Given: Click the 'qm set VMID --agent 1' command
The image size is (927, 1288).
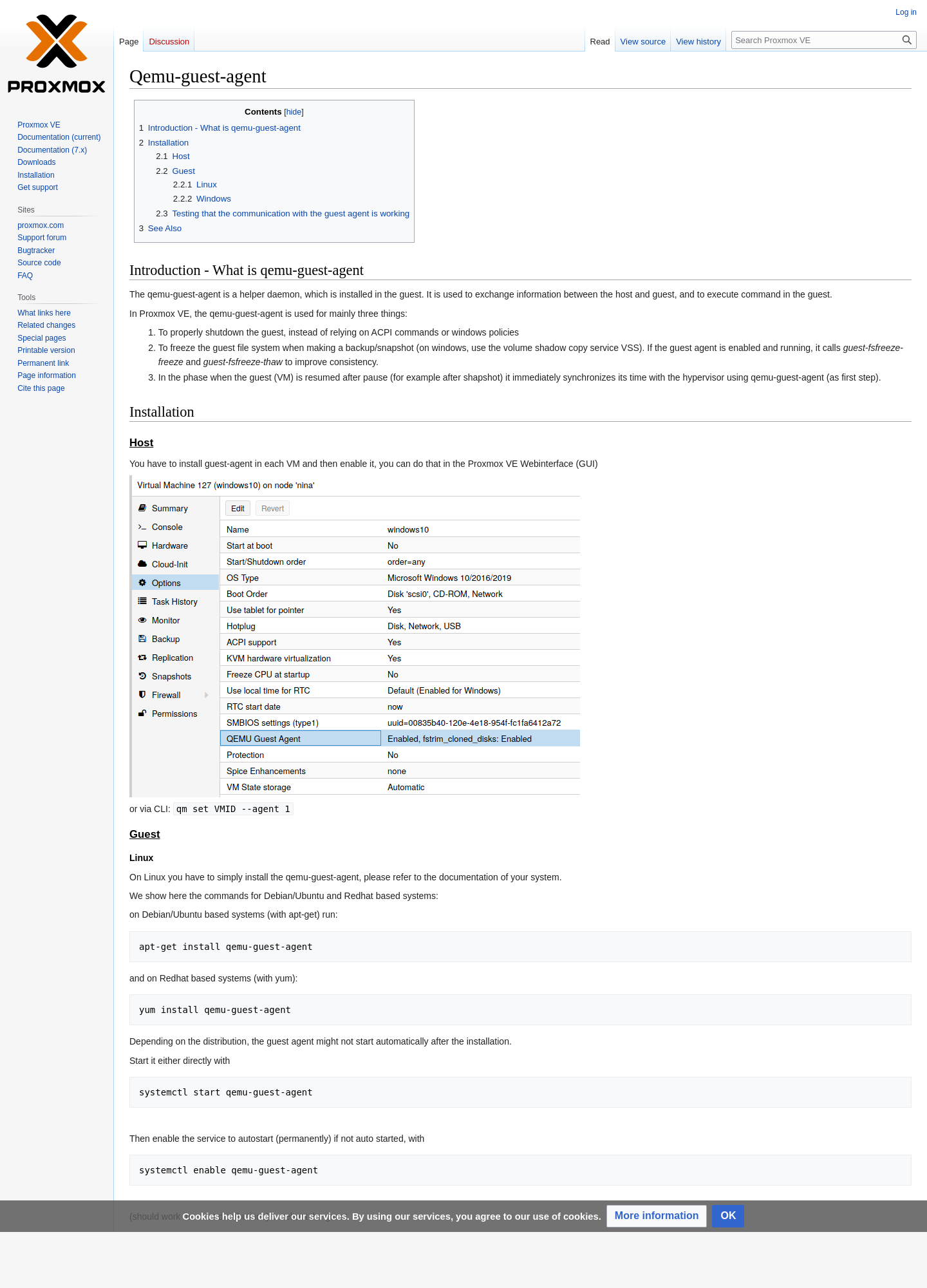Looking at the screenshot, I should 233,809.
